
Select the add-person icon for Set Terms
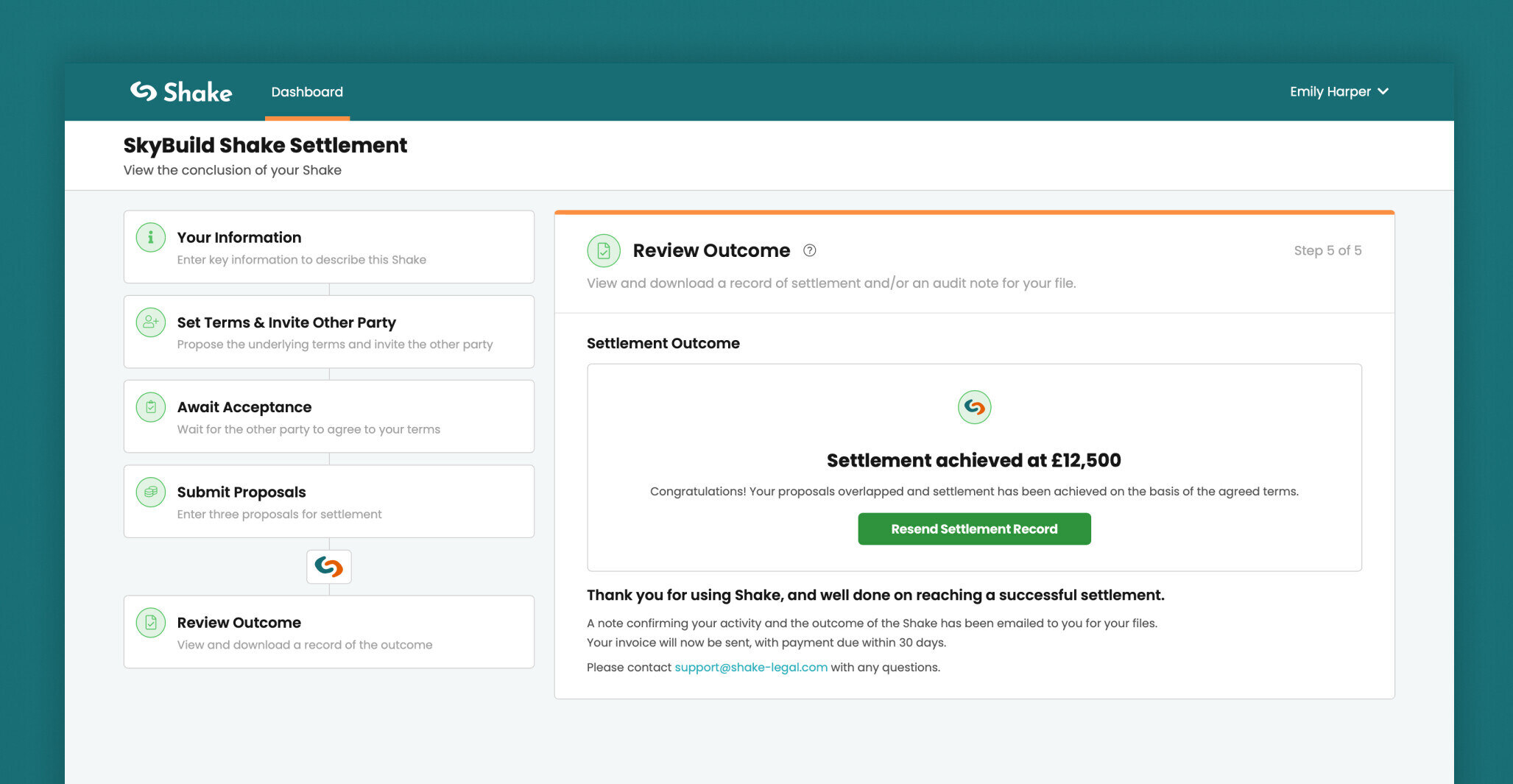tap(150, 322)
